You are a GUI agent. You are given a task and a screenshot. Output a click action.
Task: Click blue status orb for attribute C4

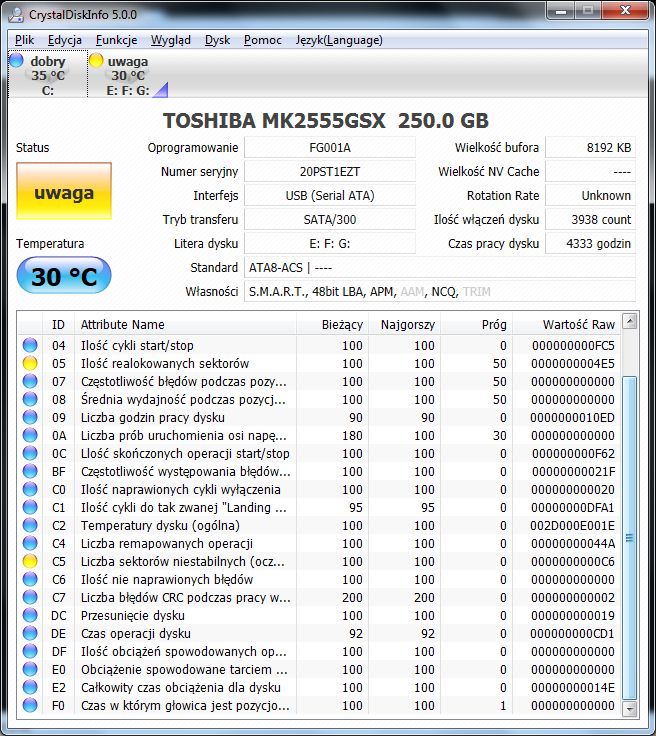coord(30,544)
